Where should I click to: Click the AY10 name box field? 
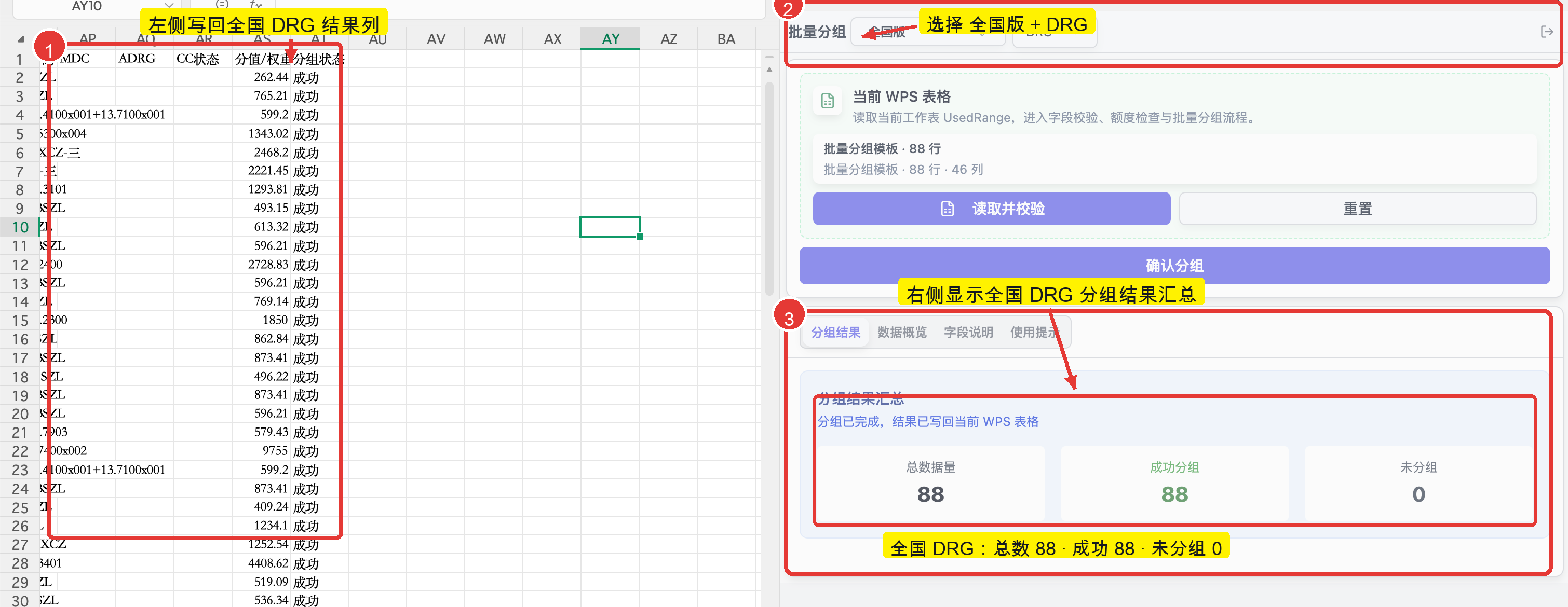(87, 6)
